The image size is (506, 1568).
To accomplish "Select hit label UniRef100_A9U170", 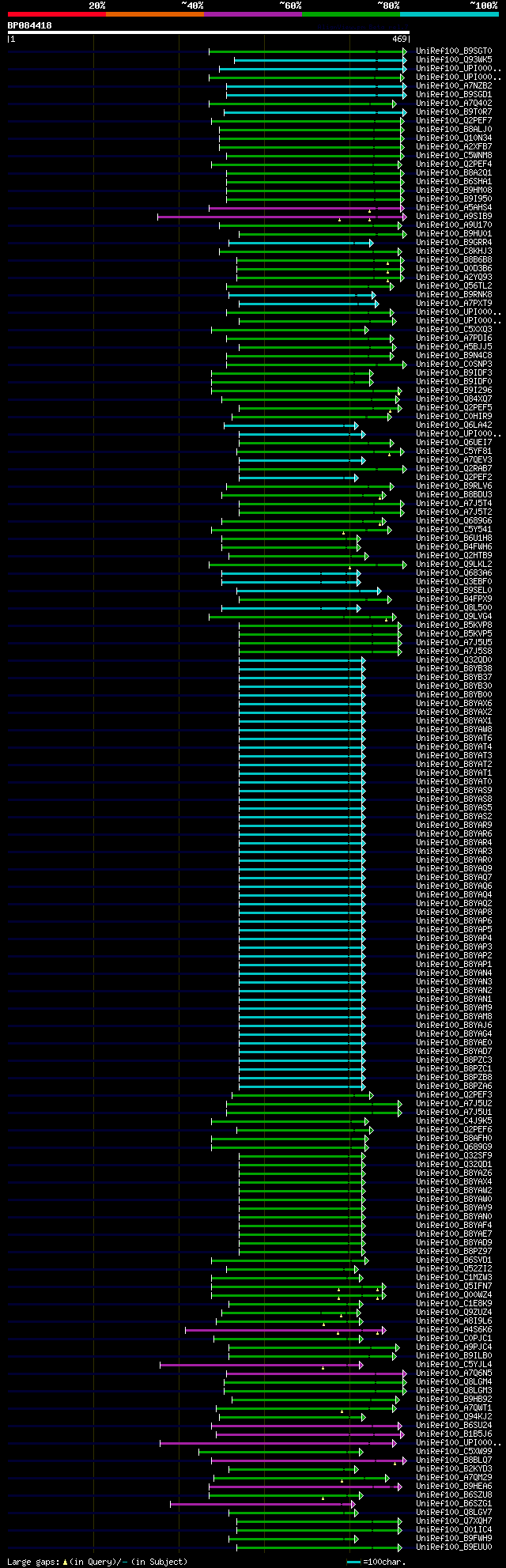I will (454, 225).
